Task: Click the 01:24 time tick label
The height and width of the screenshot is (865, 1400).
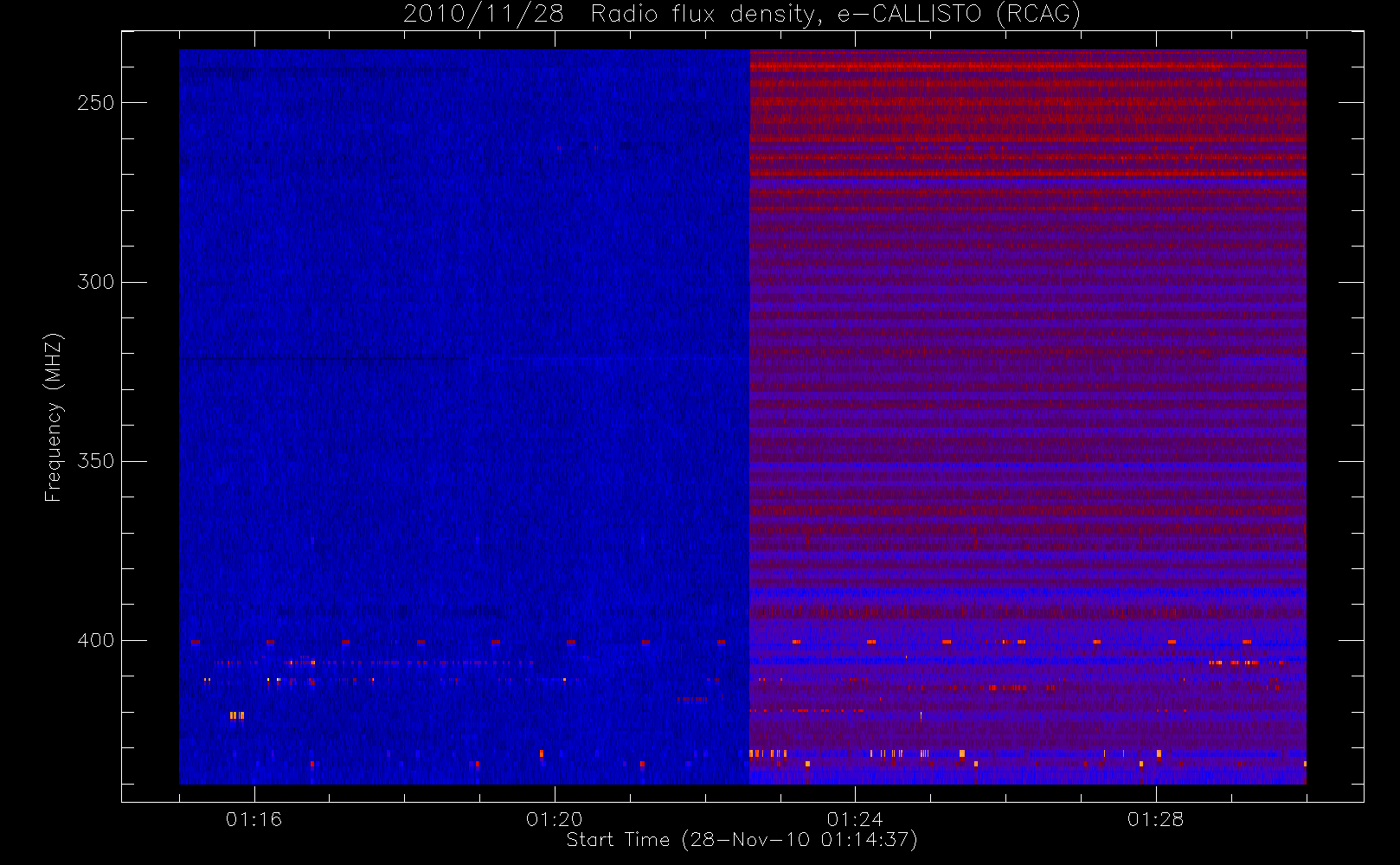Action: point(855,819)
